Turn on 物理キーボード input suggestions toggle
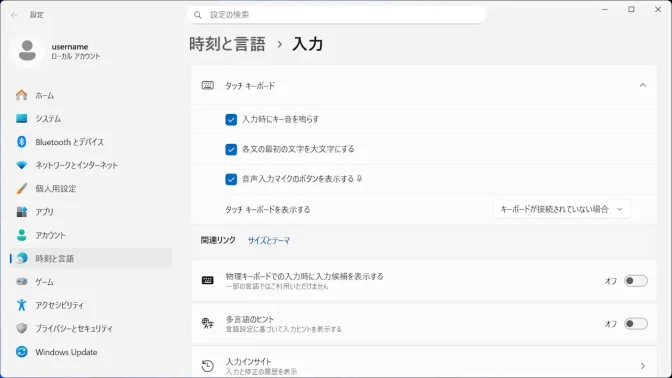The image size is (672, 378). coord(636,281)
